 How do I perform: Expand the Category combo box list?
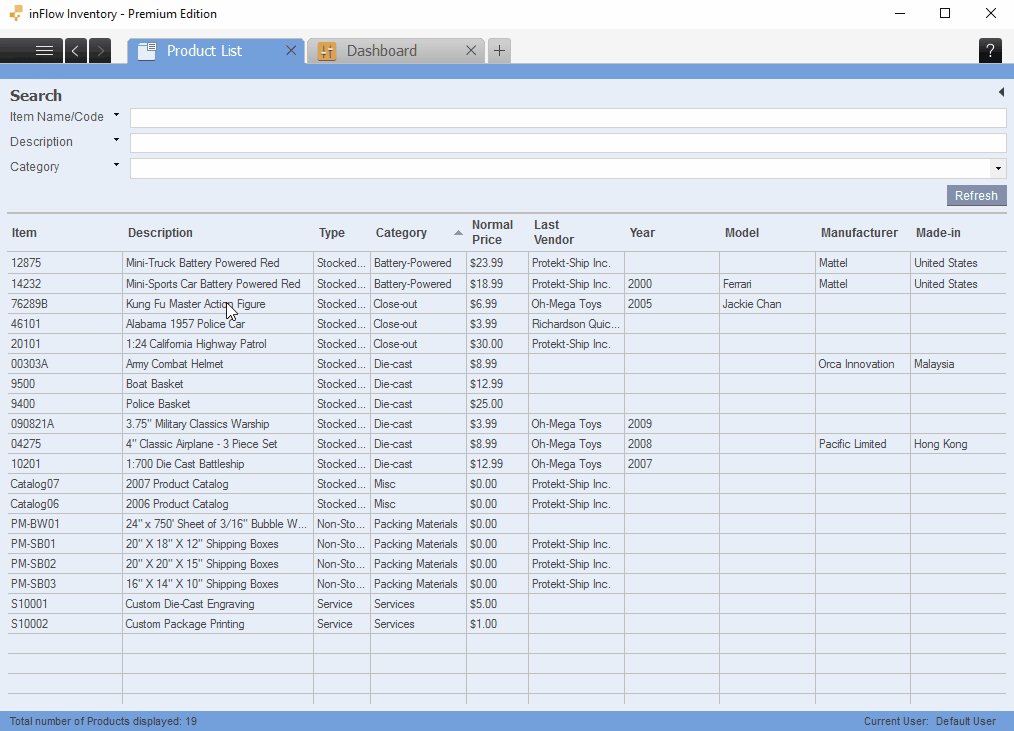pyautogui.click(x=998, y=169)
